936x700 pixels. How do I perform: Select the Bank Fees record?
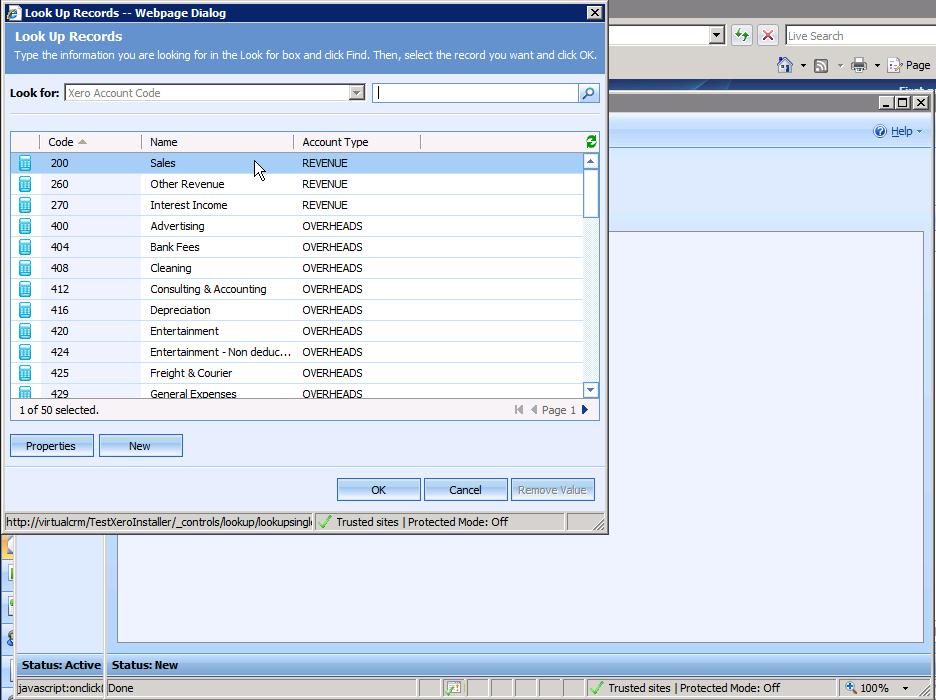coord(297,247)
